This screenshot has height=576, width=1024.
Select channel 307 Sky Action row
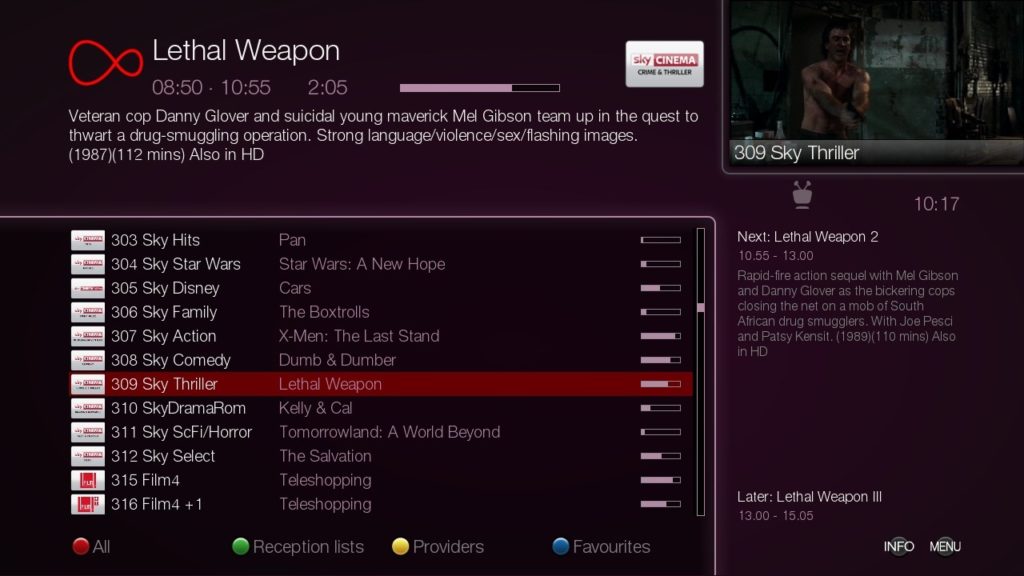click(381, 336)
